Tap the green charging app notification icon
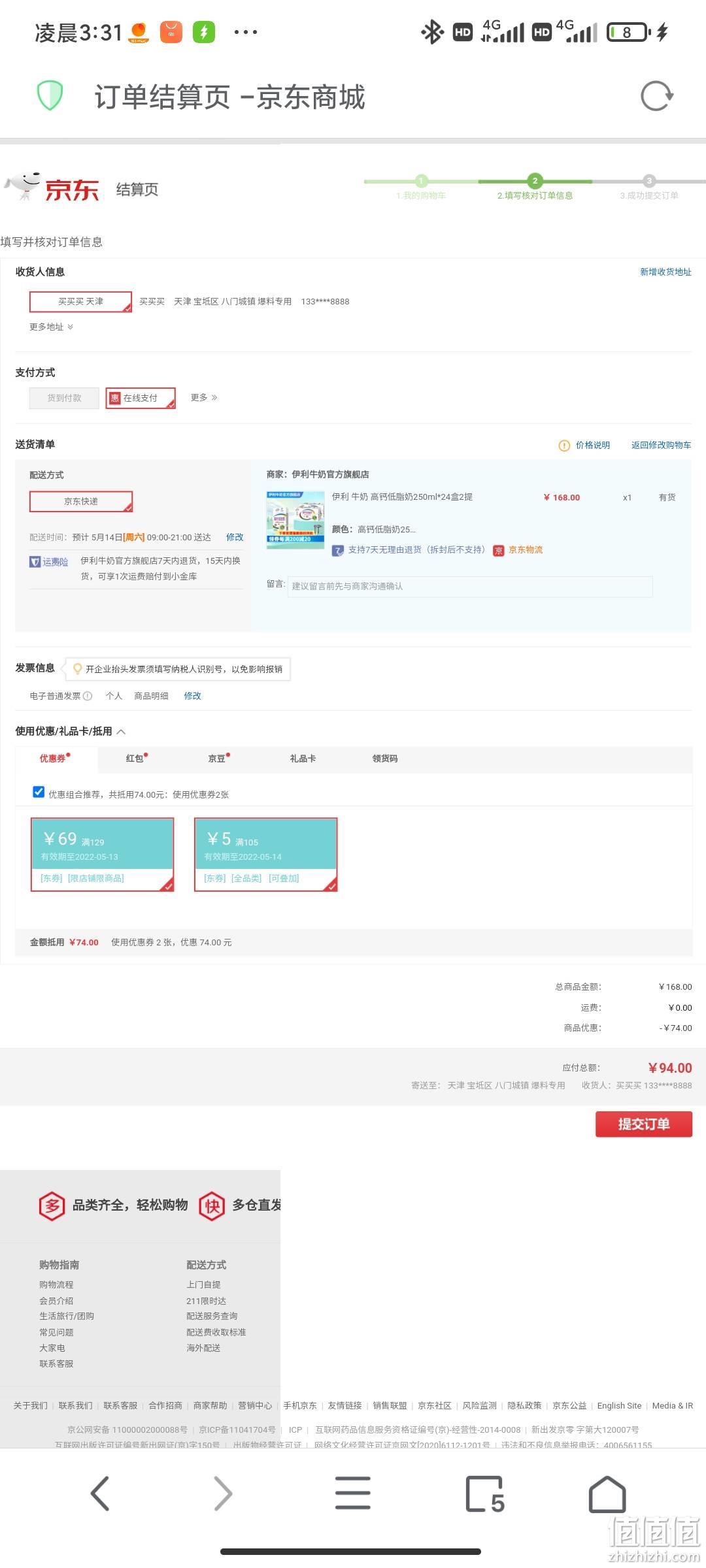Viewport: 706px width, 1568px height. pyautogui.click(x=204, y=32)
